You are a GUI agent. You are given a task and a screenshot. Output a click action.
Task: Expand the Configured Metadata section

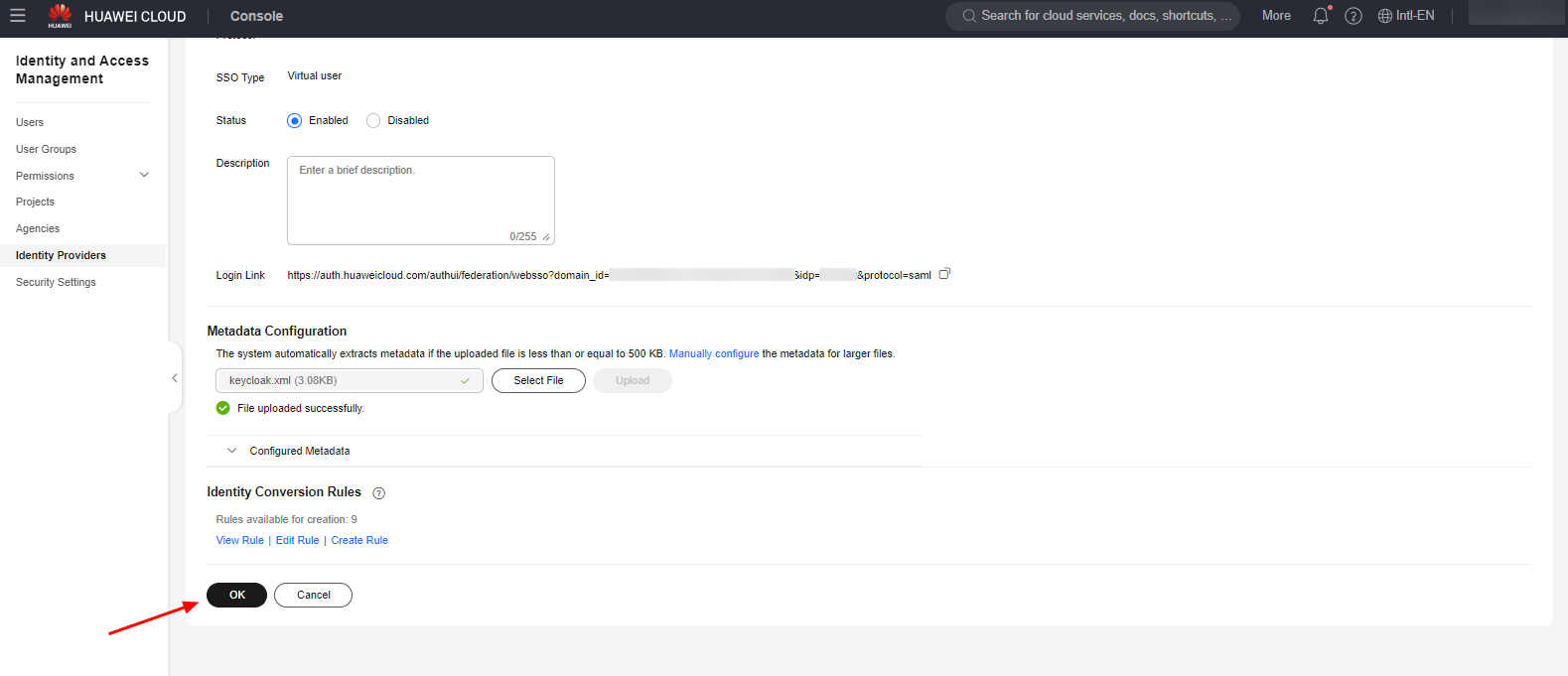[x=232, y=451]
